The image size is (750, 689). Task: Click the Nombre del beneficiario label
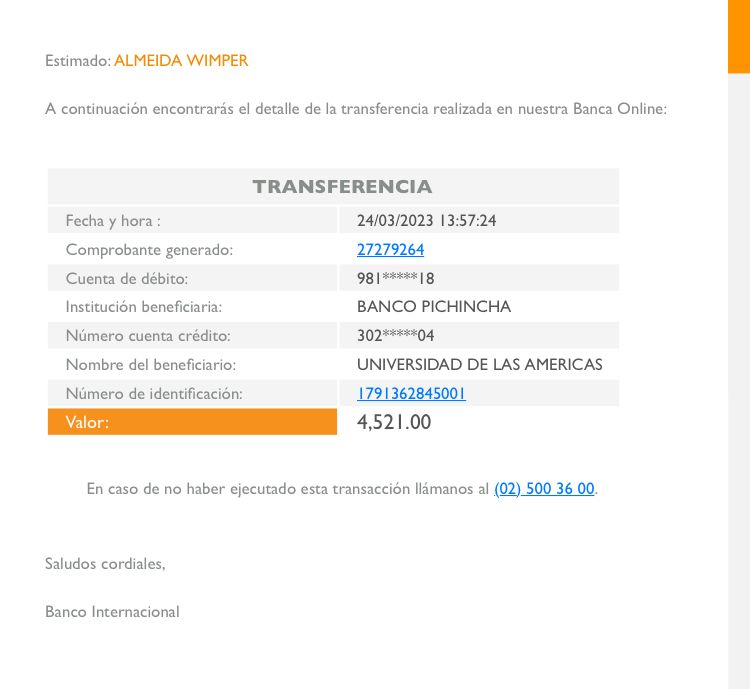[150, 364]
